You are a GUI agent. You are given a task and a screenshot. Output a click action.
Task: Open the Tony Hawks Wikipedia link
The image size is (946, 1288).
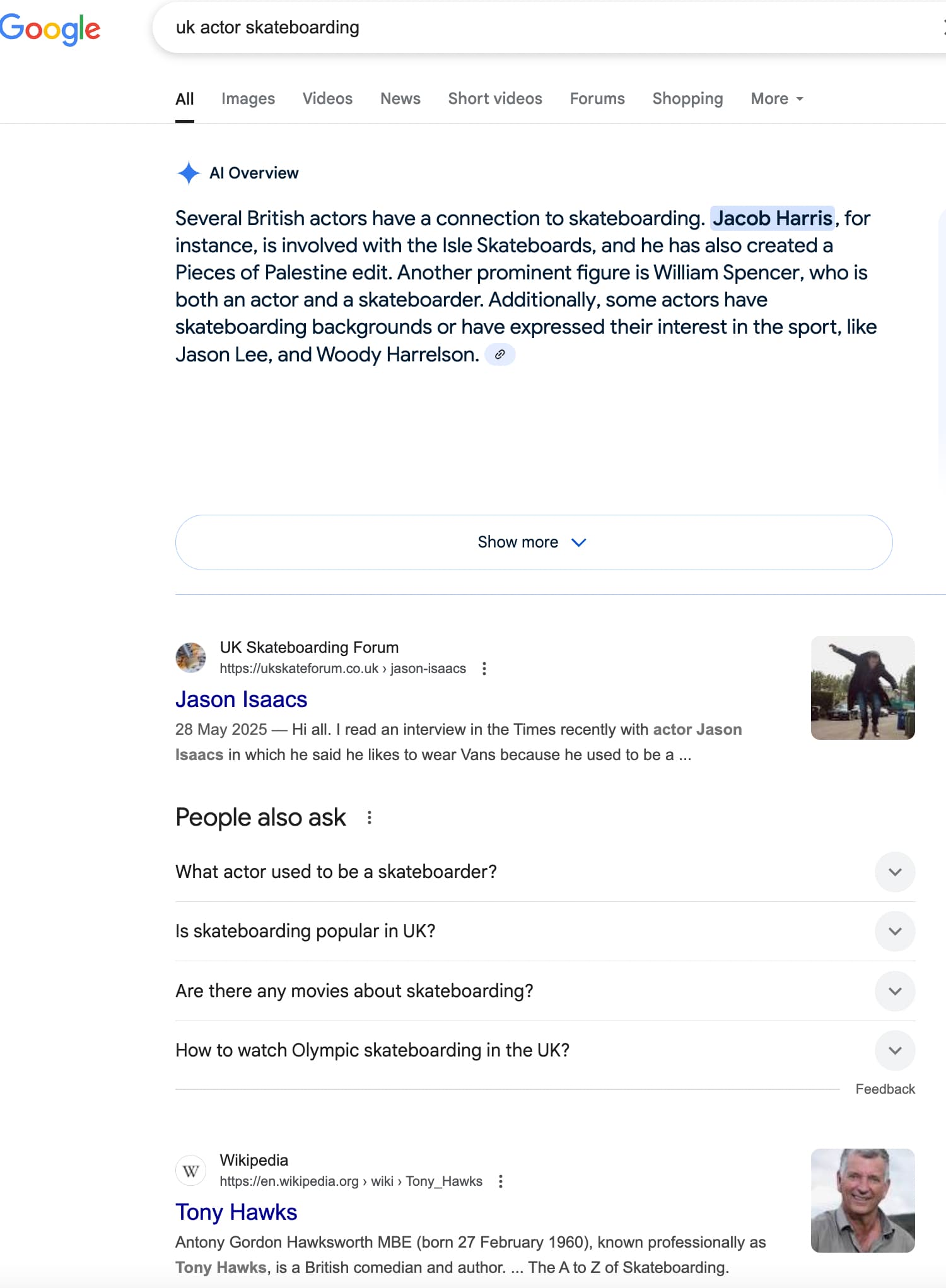pos(236,1212)
